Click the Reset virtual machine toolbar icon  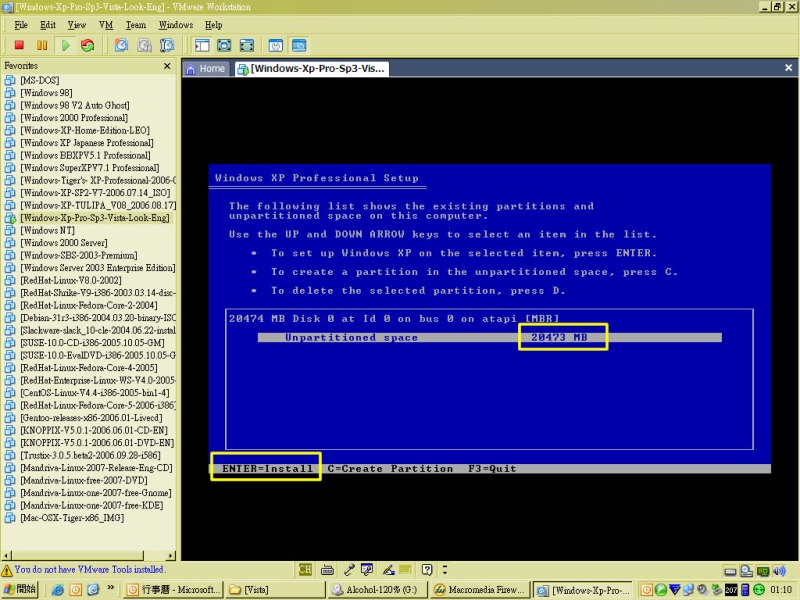pos(88,45)
